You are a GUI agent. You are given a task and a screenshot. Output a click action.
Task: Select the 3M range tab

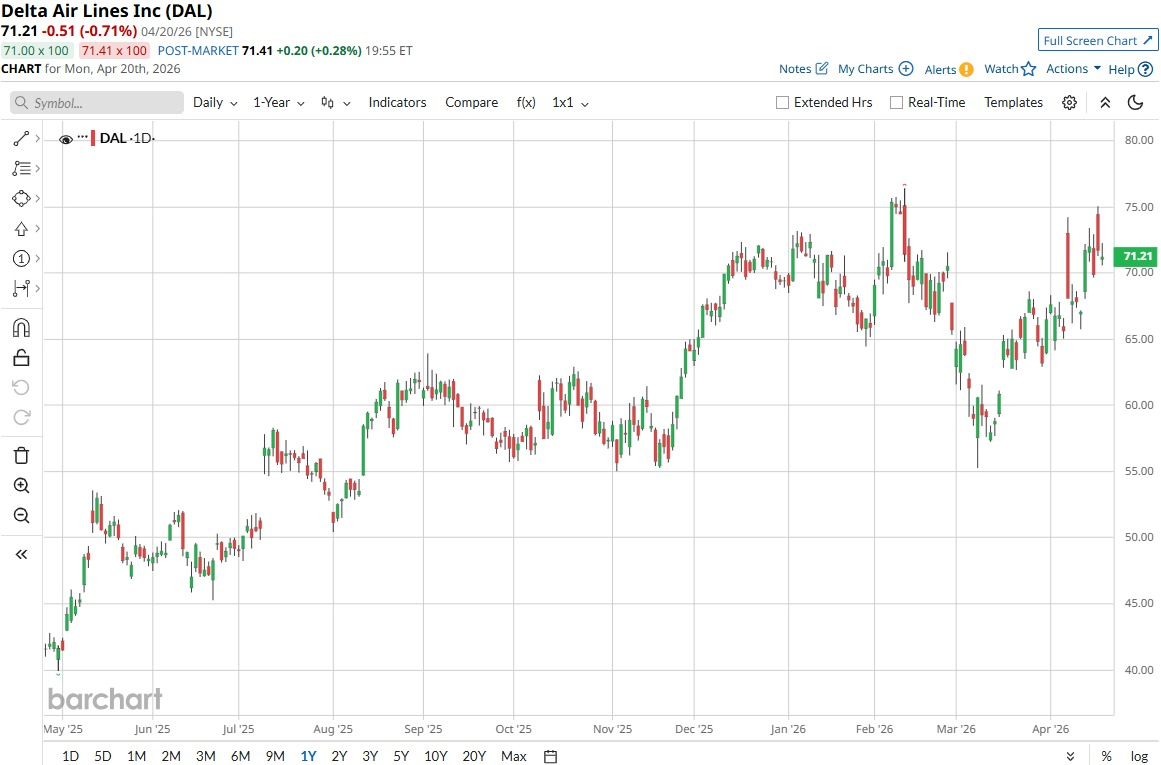click(x=206, y=756)
